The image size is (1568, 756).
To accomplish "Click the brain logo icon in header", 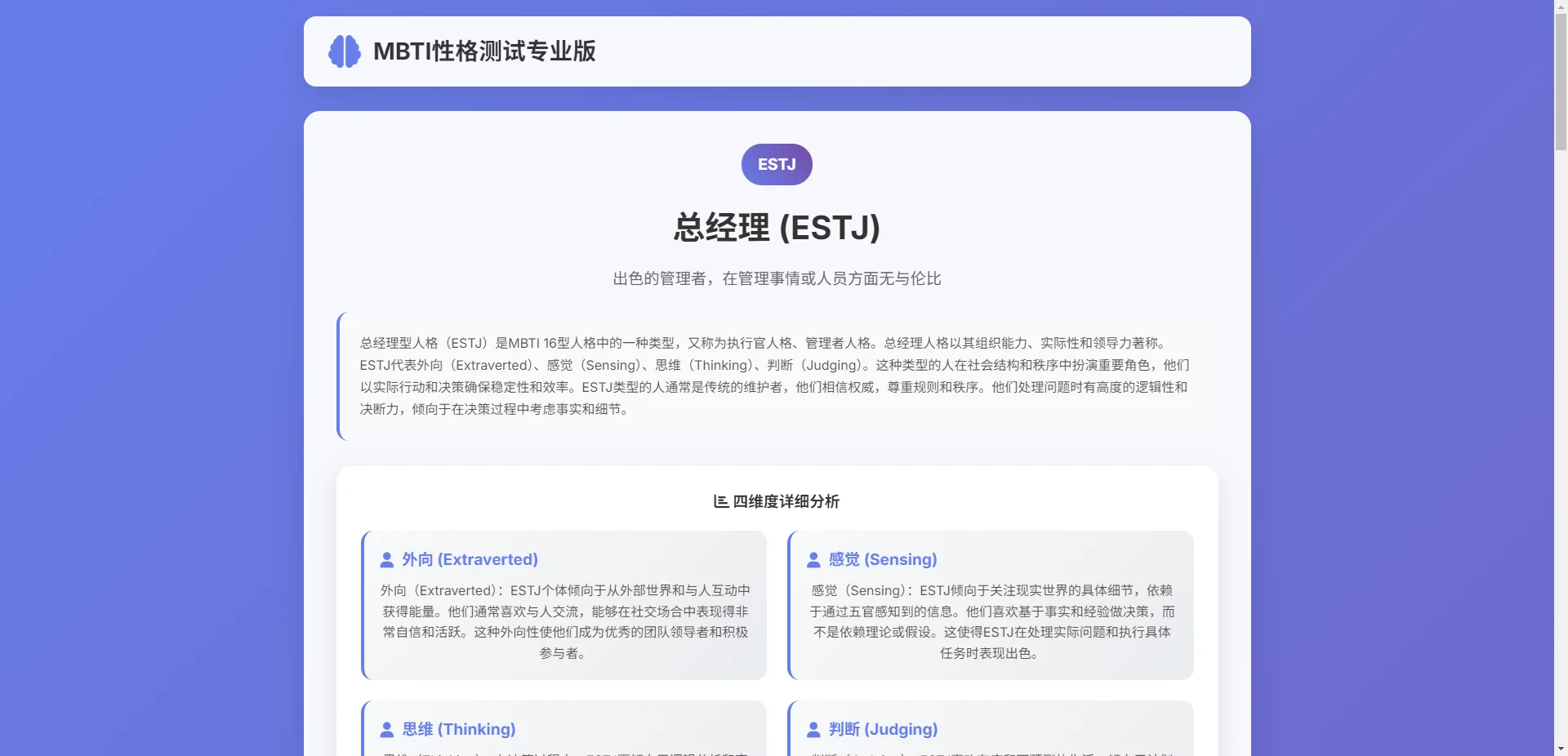I will click(345, 51).
